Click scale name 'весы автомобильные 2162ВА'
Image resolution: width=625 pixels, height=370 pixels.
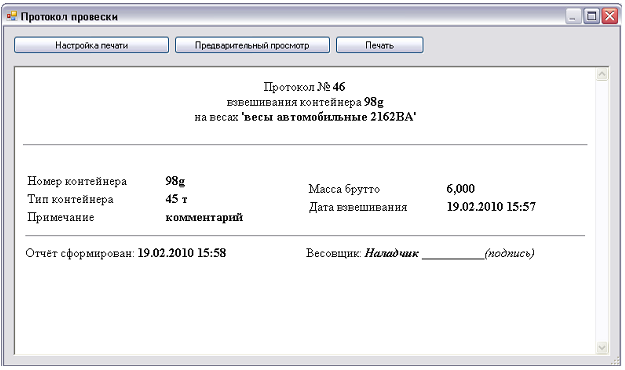[329, 117]
